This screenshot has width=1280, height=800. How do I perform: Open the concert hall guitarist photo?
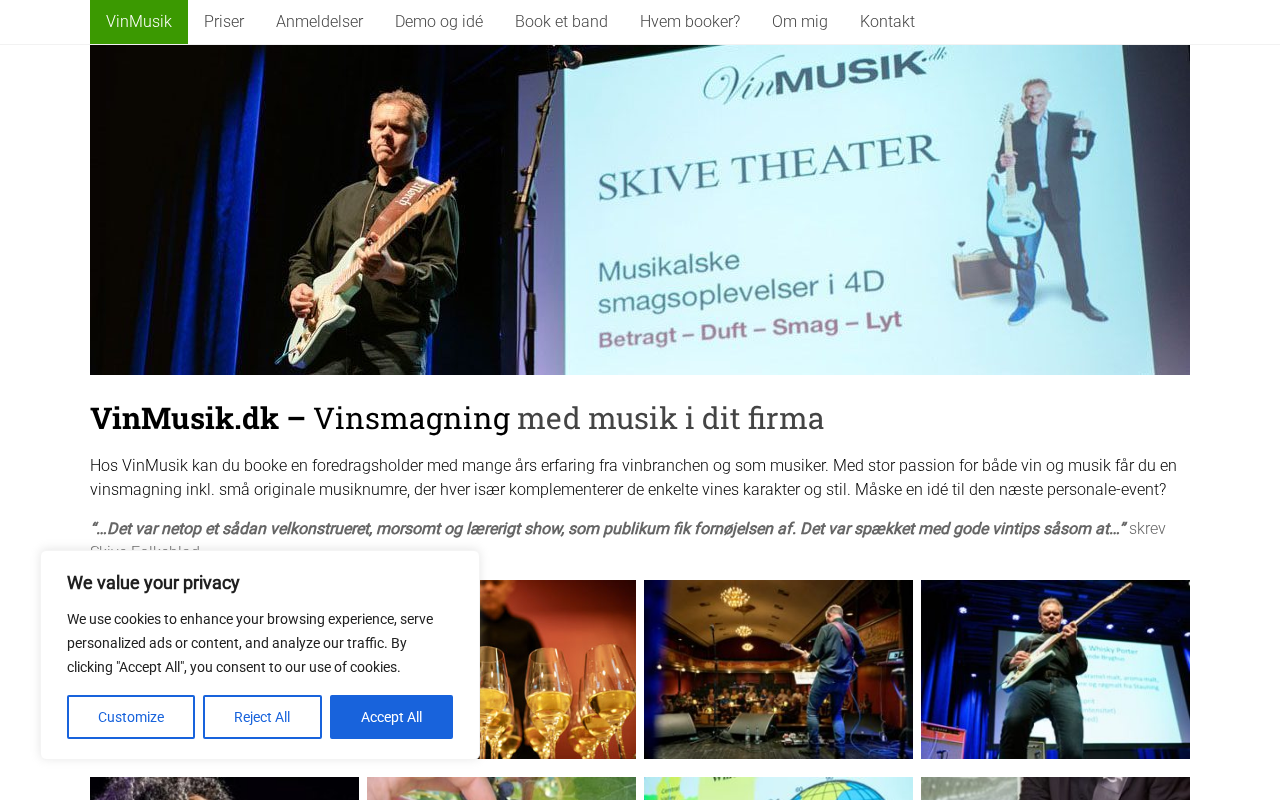(x=778, y=669)
